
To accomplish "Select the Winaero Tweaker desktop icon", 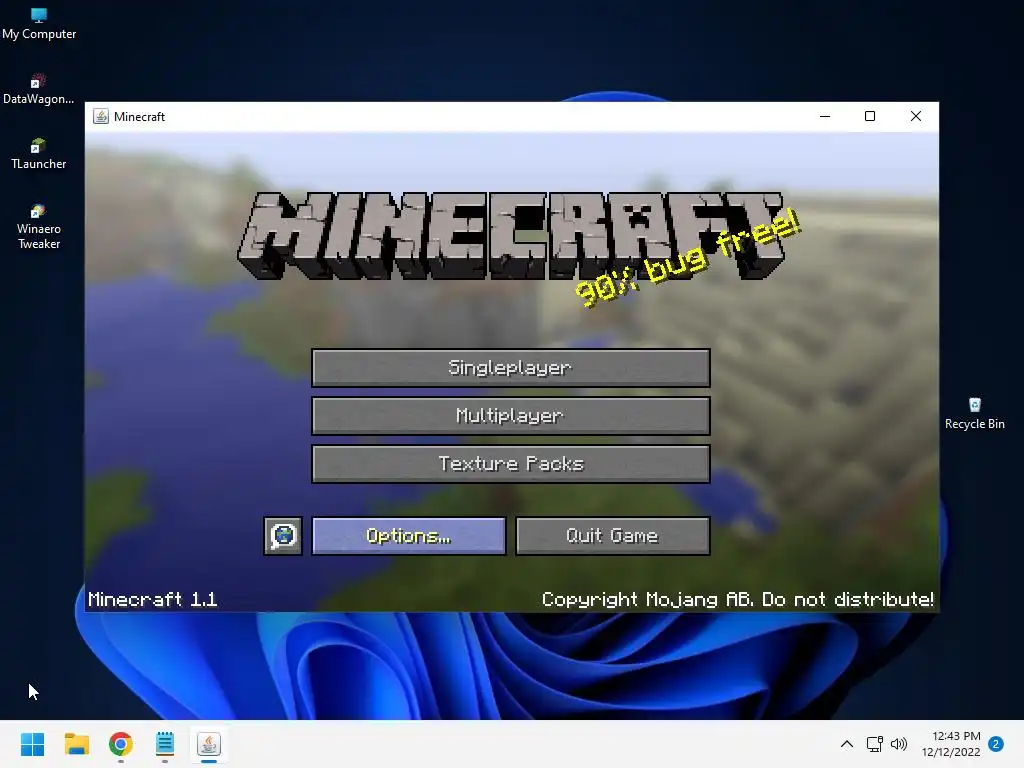I will [39, 227].
